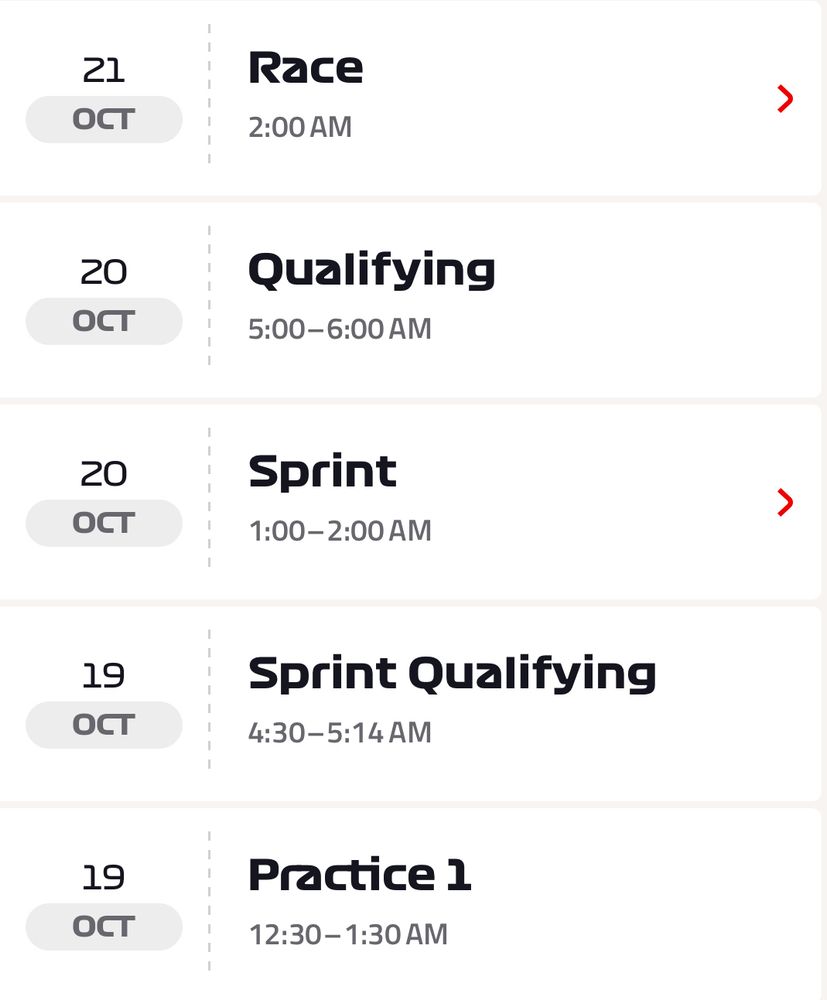Tap the 12:30–1:30 AM practice time
The image size is (827, 1000).
348,934
